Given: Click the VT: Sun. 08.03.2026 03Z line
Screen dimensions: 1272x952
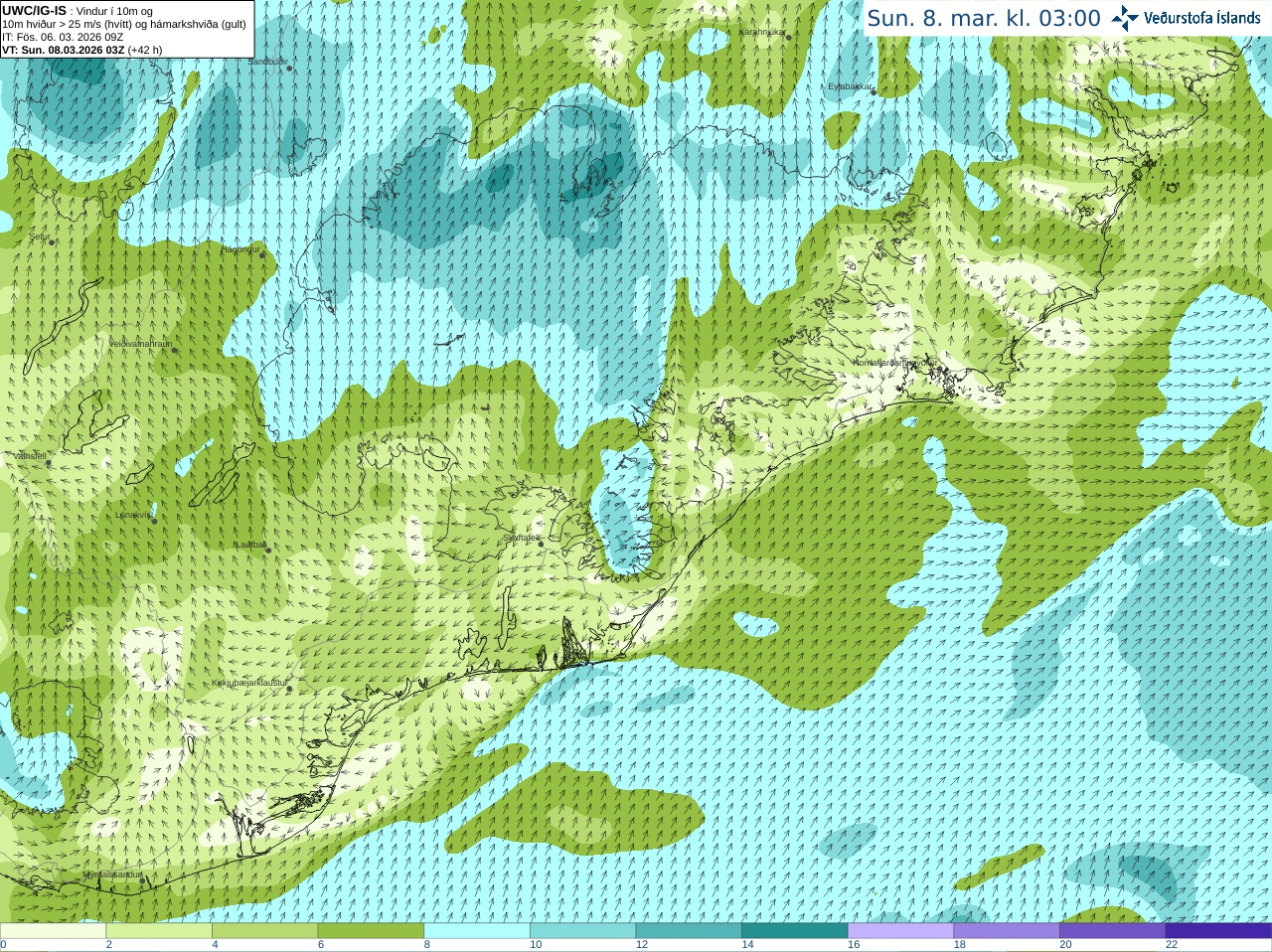Looking at the screenshot, I should [82, 50].
